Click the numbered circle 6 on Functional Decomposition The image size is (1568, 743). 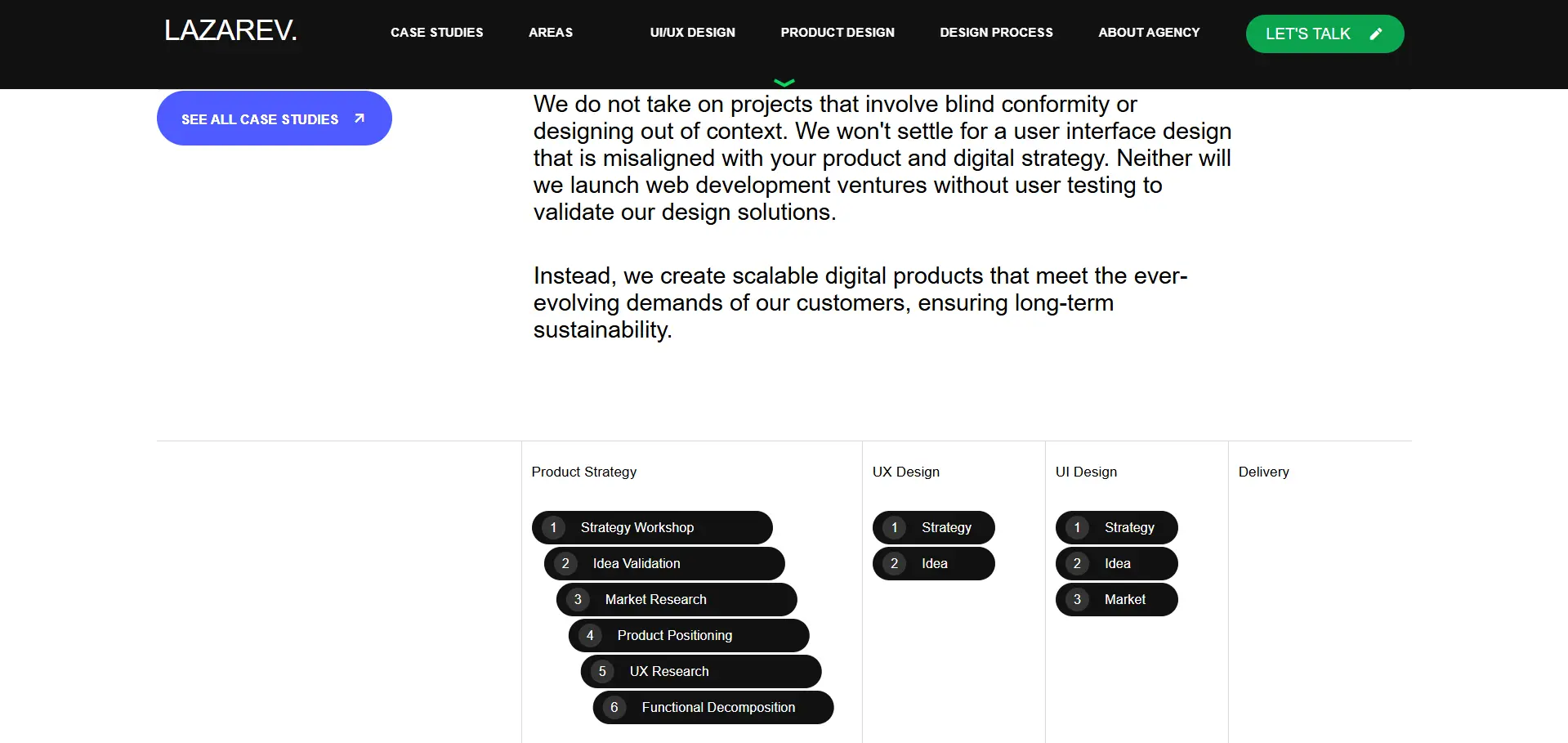(x=614, y=707)
